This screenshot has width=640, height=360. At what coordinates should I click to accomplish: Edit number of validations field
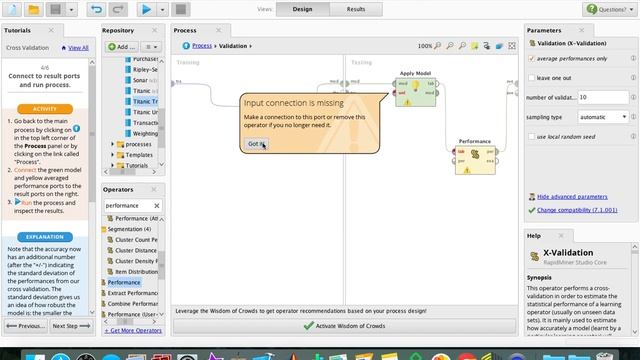(603, 97)
